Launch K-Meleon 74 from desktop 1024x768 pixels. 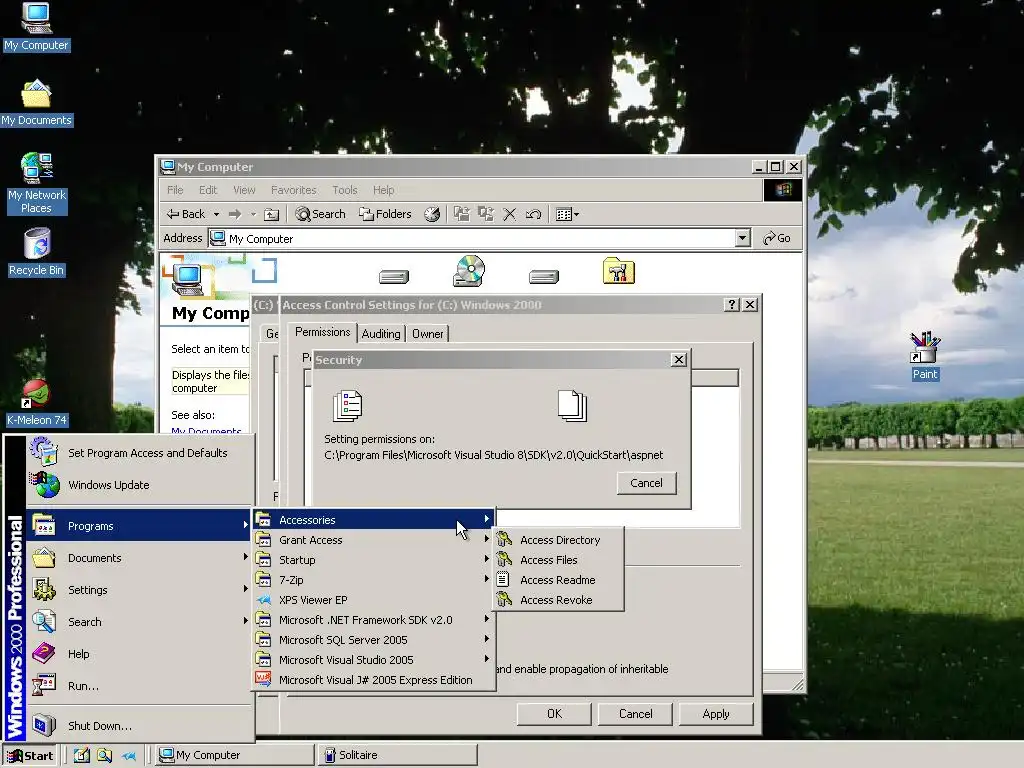36,403
